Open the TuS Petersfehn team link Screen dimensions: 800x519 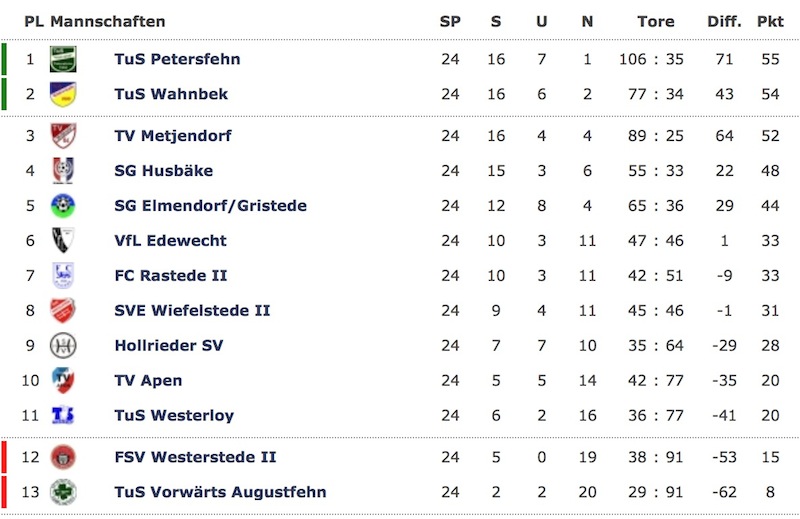(x=177, y=59)
